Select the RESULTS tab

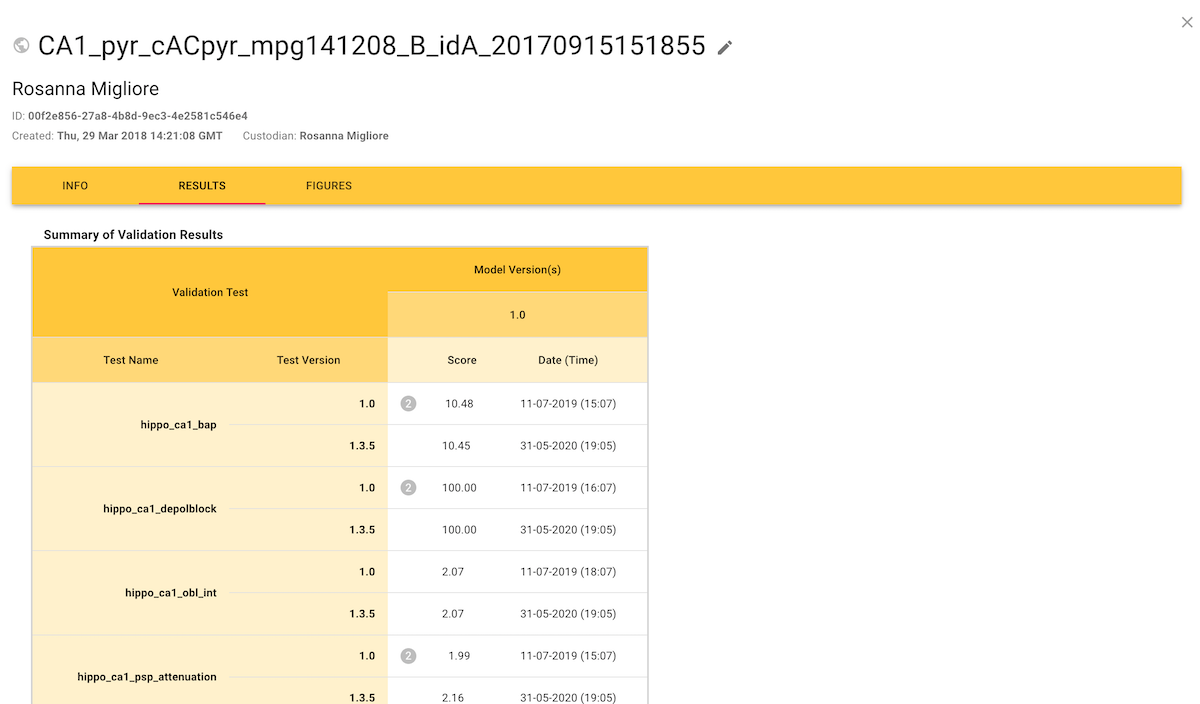[x=202, y=186]
